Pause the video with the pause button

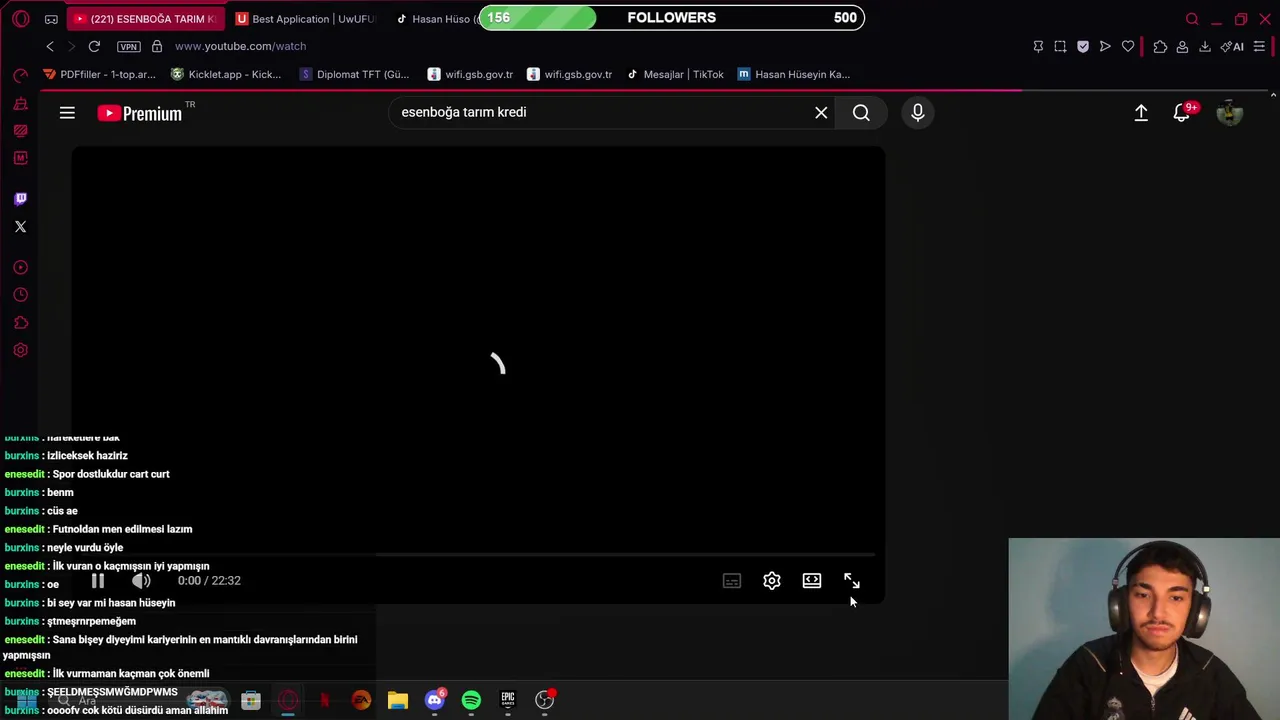[97, 580]
